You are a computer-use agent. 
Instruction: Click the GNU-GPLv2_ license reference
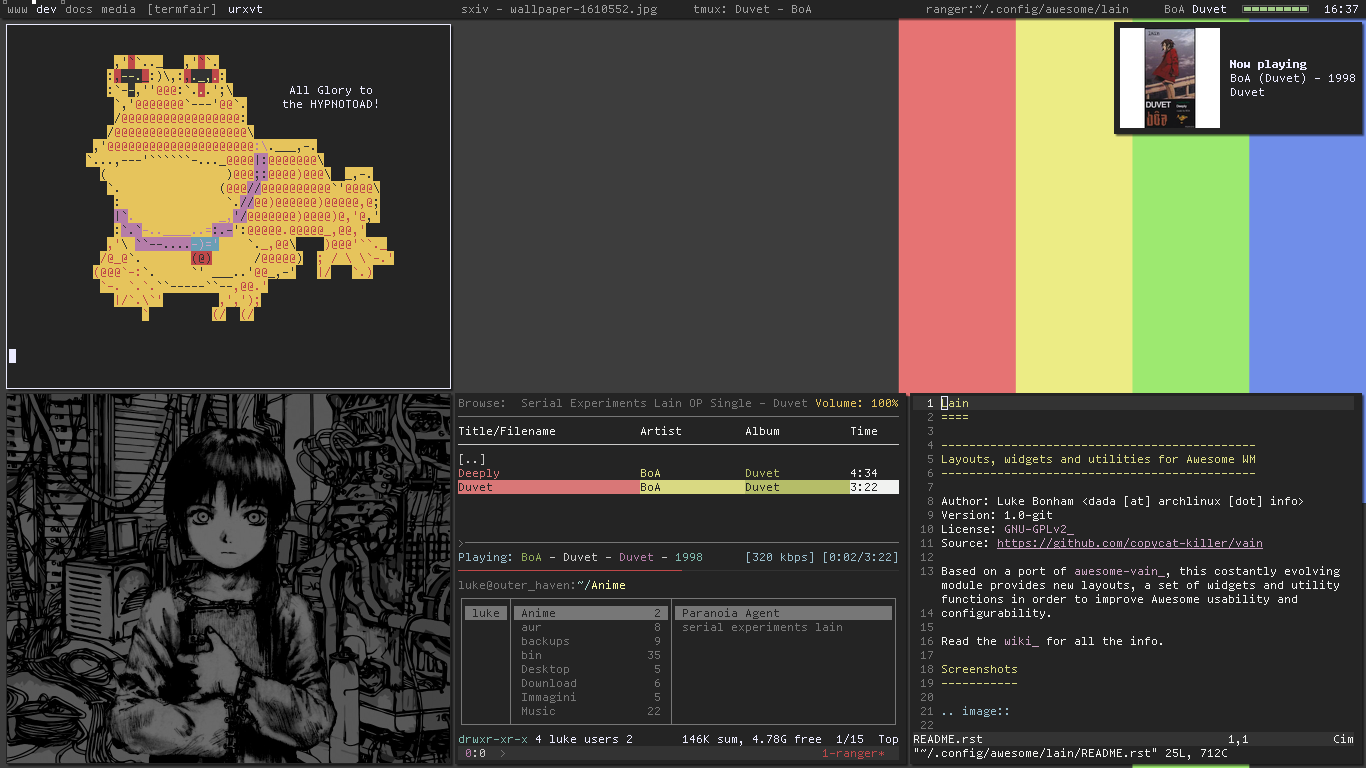(x=1039, y=529)
